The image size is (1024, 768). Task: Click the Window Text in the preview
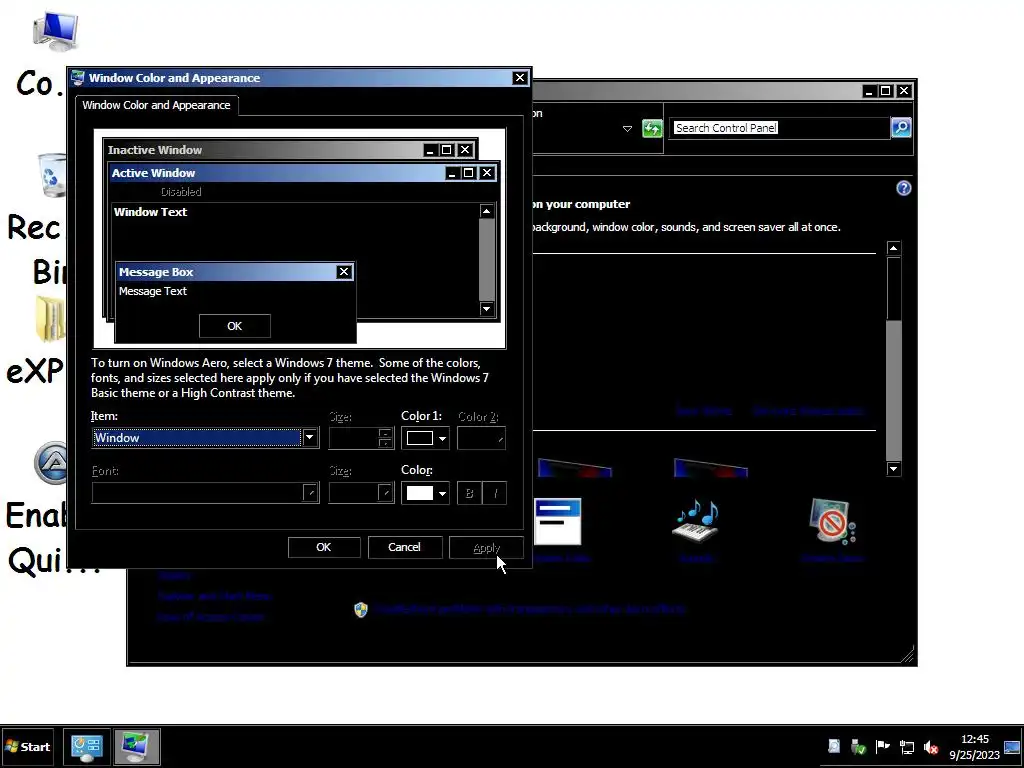coord(150,212)
